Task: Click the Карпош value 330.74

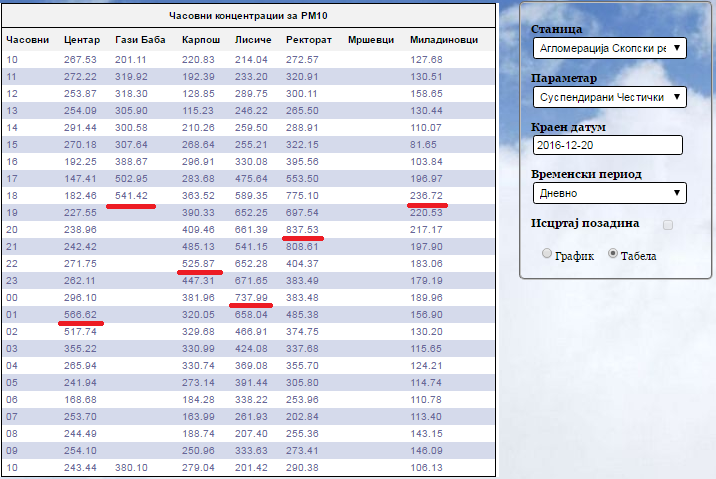Action: 198,366
